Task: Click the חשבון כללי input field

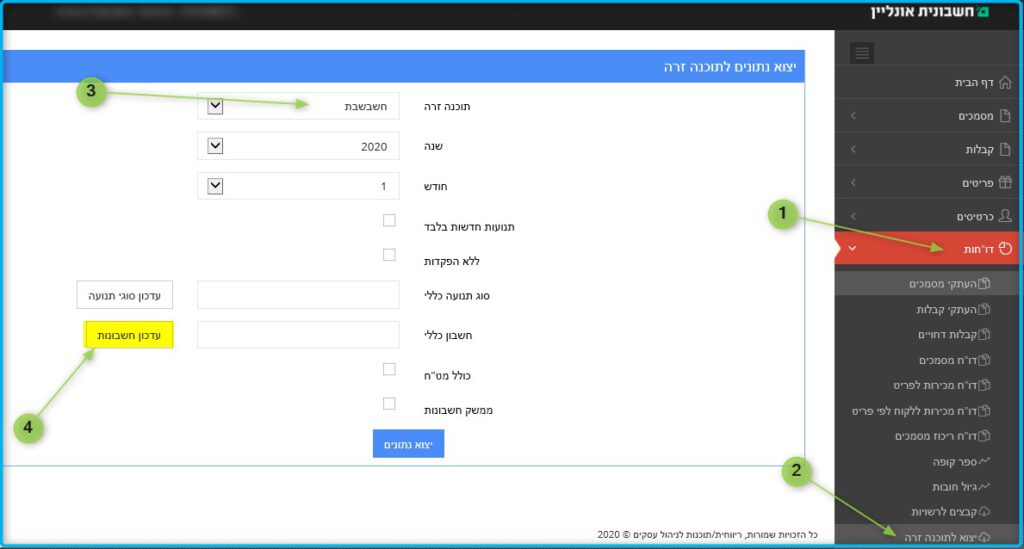Action: [x=298, y=335]
